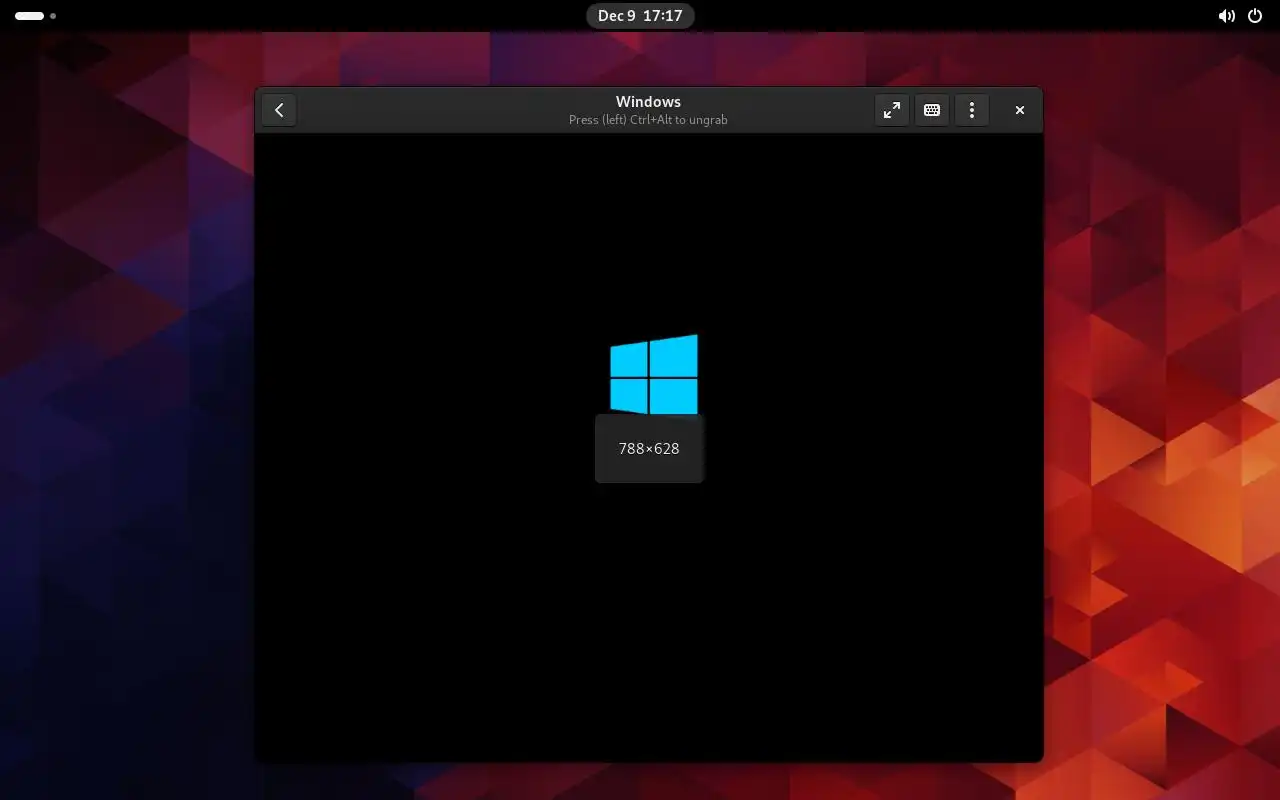The width and height of the screenshot is (1280, 800).
Task: Click the power icon in top bar
Action: click(x=1255, y=16)
